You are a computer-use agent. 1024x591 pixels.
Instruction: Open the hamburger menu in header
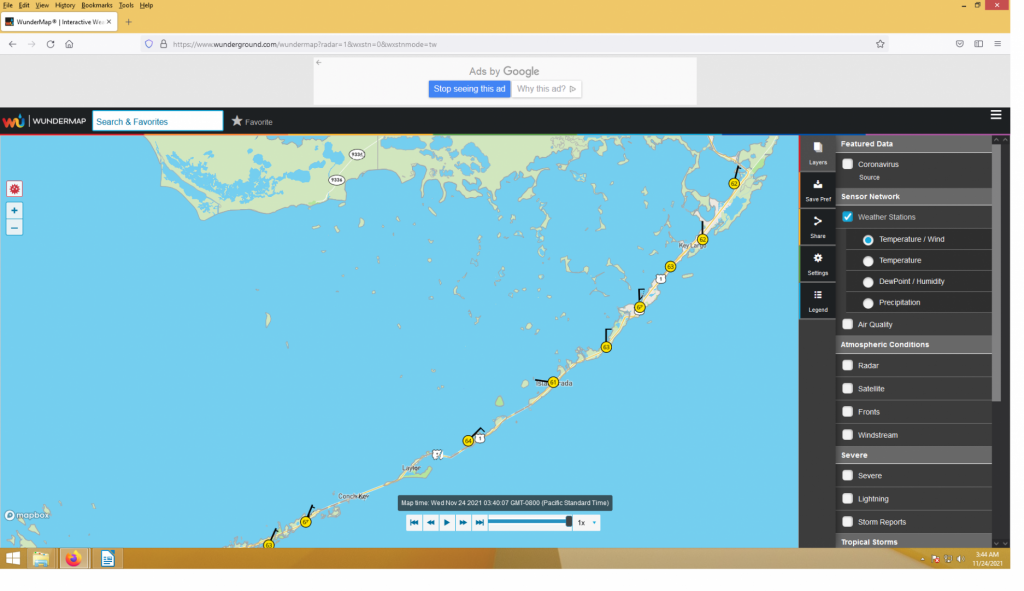pos(996,115)
